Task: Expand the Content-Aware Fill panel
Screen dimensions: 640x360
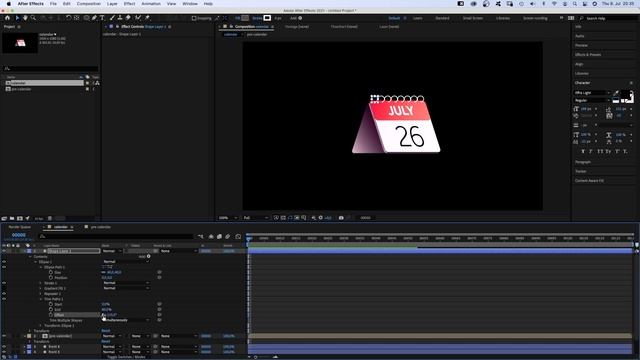Action: tap(589, 180)
